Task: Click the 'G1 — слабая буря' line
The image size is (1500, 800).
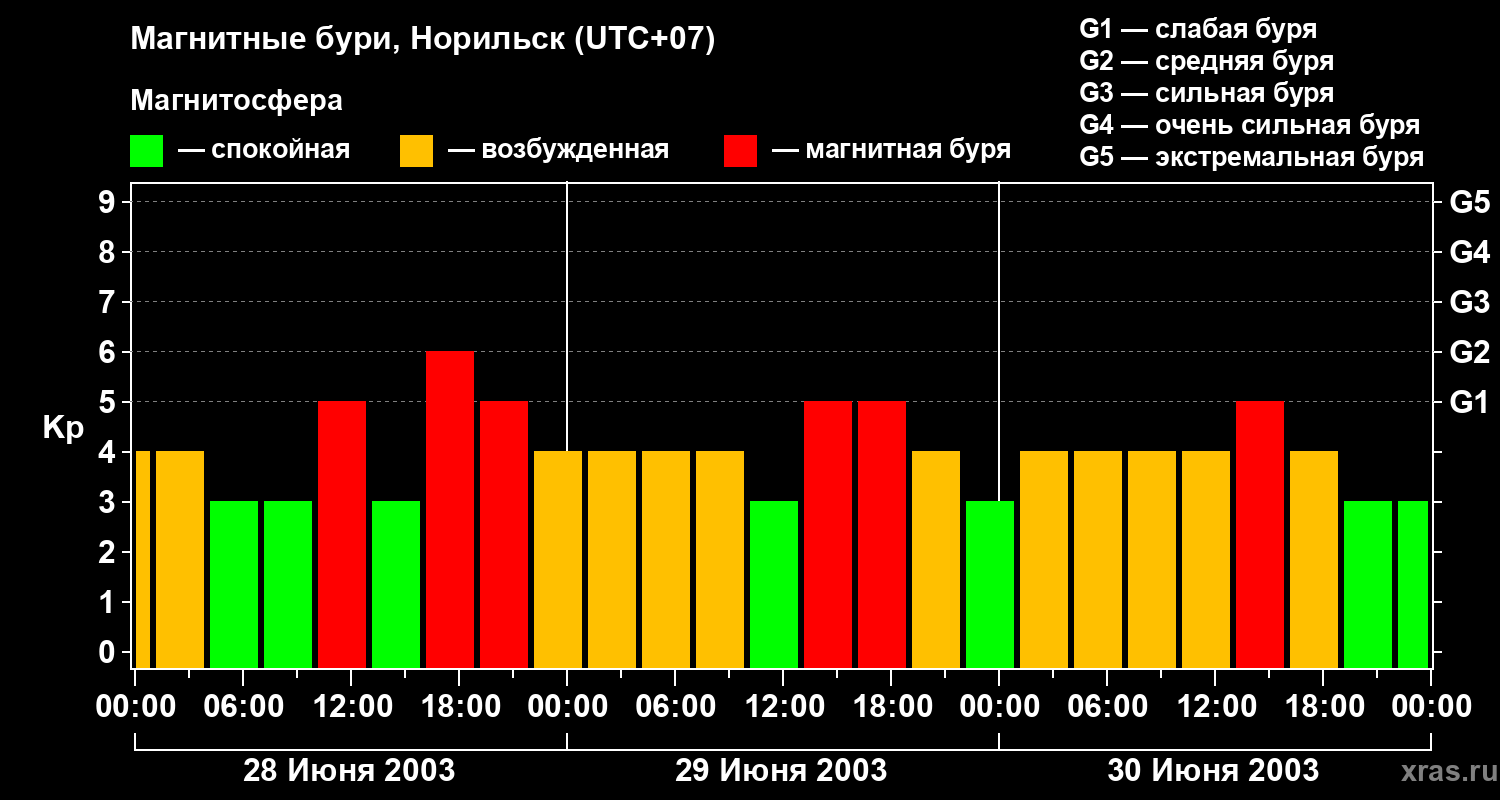Action: (1198, 29)
